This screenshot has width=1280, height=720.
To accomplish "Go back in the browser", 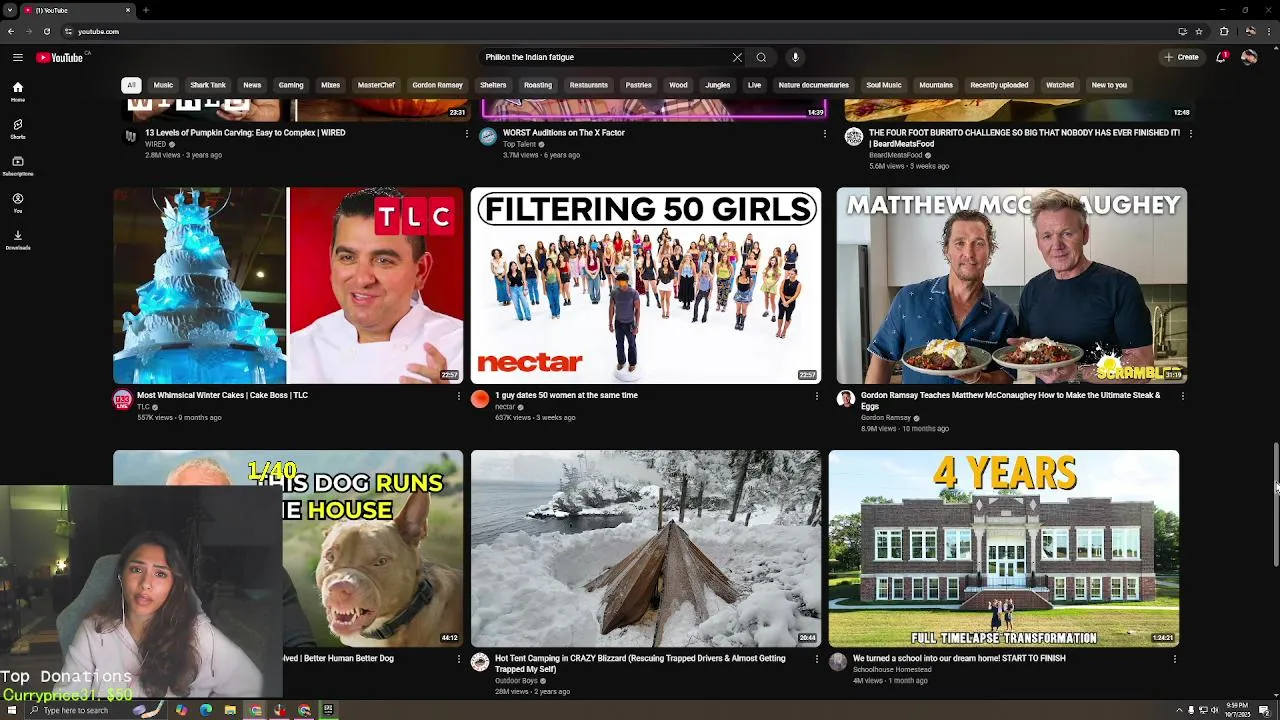I will 10,31.
